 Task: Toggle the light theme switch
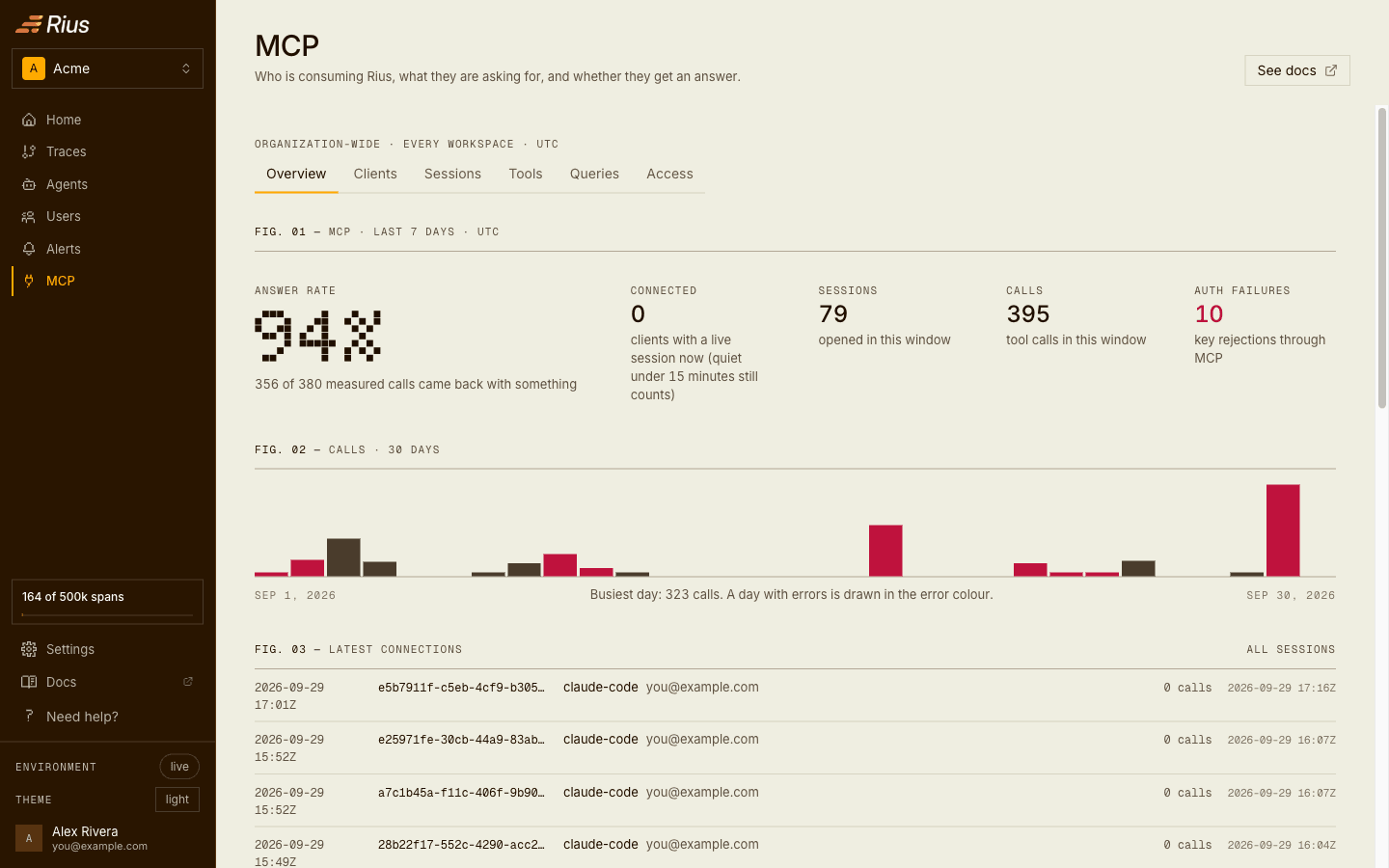pos(177,800)
